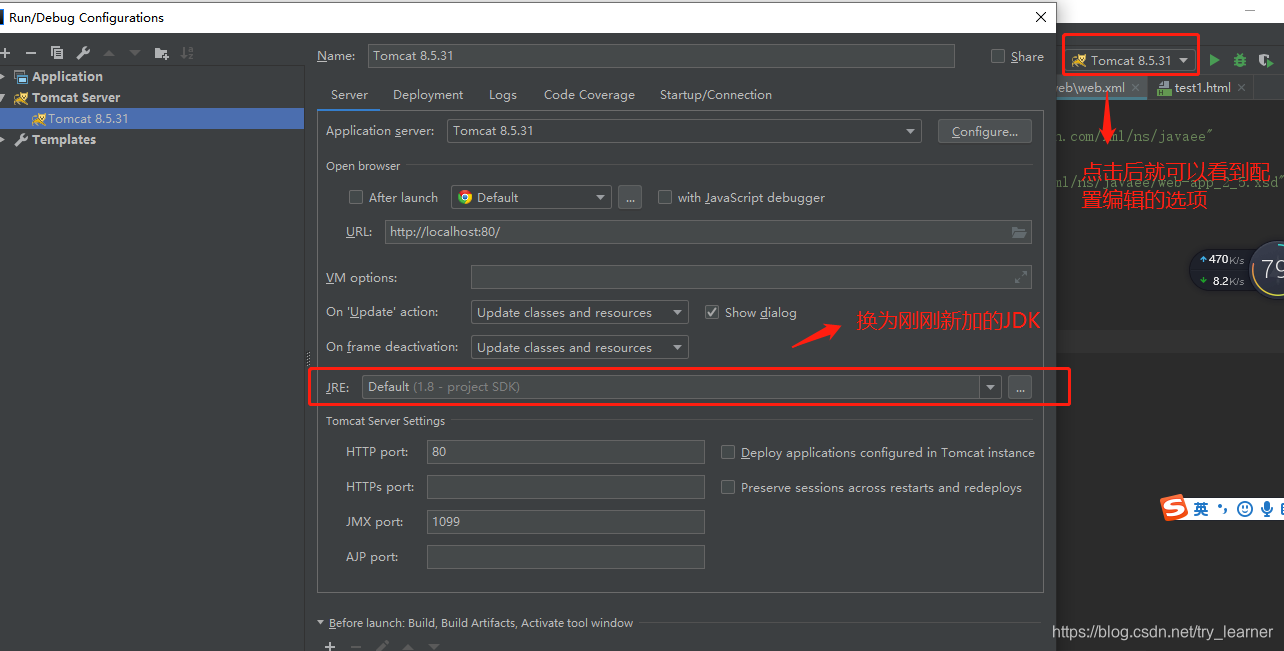Enable the After launch checkbox
The image size is (1284, 651).
pyautogui.click(x=356, y=197)
